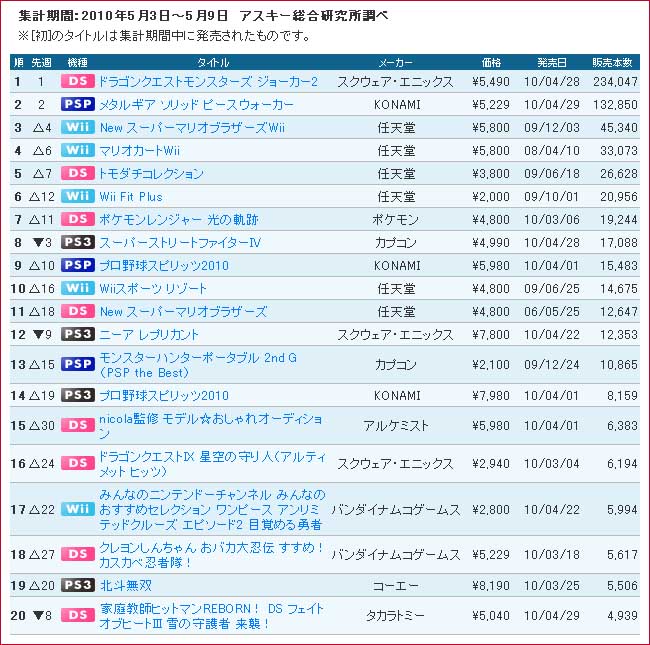Click the 先週 column header
Screen dimensions: 650x645
(41, 63)
